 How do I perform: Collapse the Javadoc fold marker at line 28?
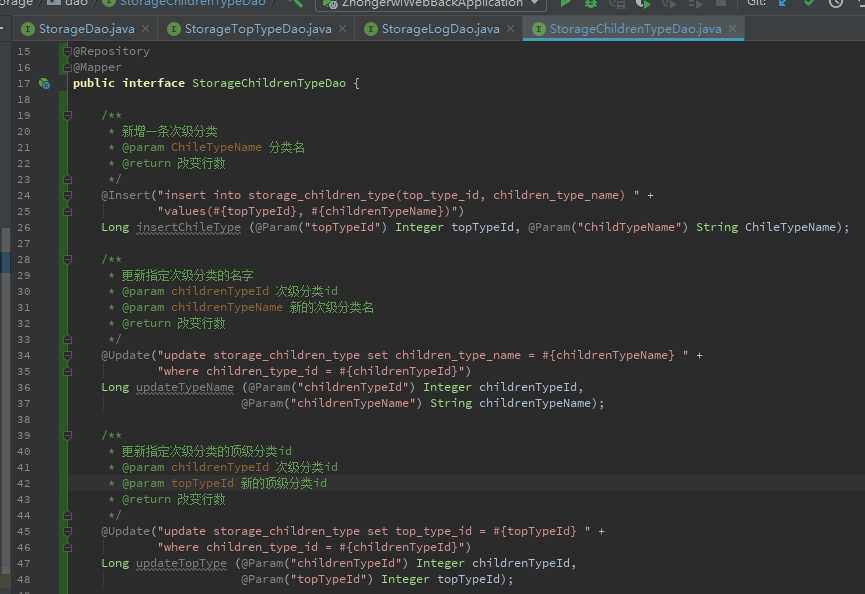(67, 259)
